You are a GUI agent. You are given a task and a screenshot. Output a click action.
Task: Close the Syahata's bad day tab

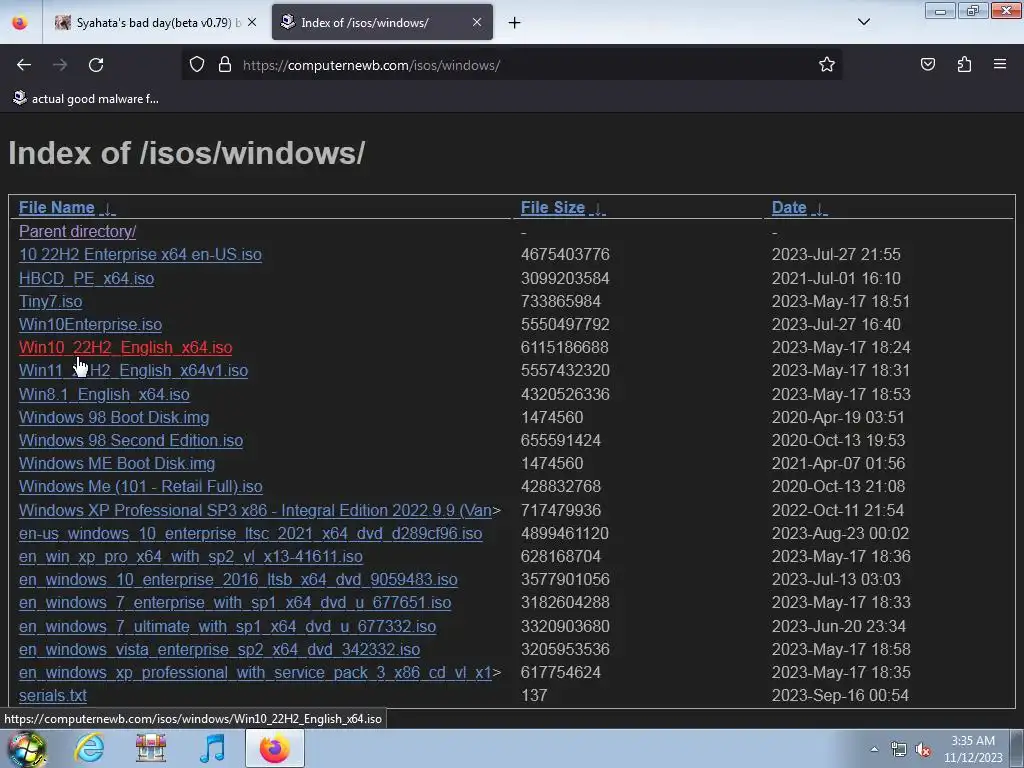point(252,22)
